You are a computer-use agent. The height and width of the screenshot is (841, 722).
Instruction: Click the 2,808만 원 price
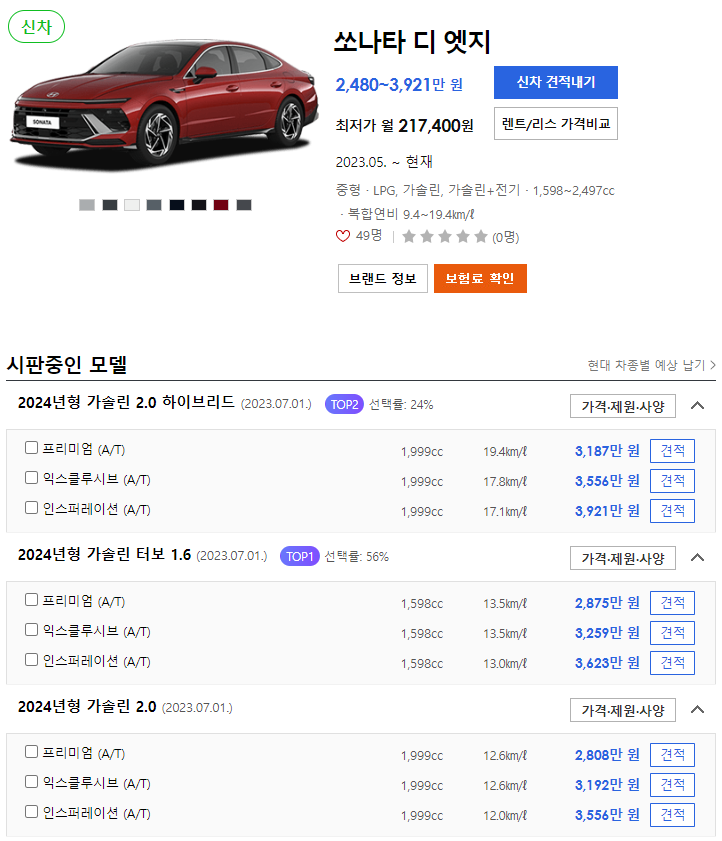(607, 755)
